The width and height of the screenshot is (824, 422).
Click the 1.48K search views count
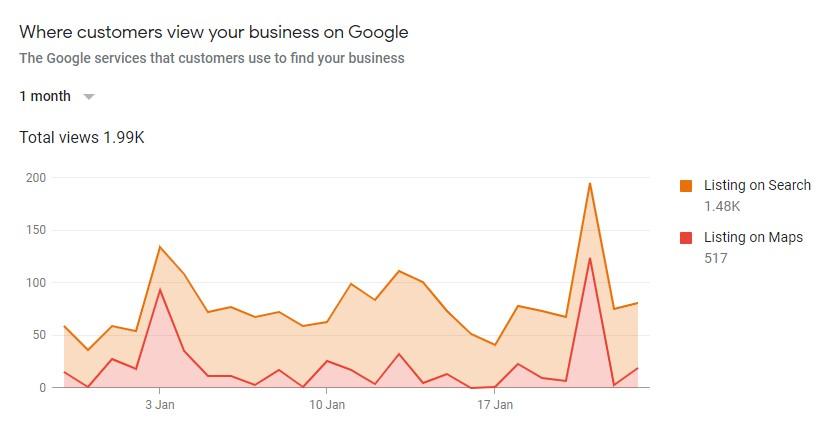[x=722, y=207]
